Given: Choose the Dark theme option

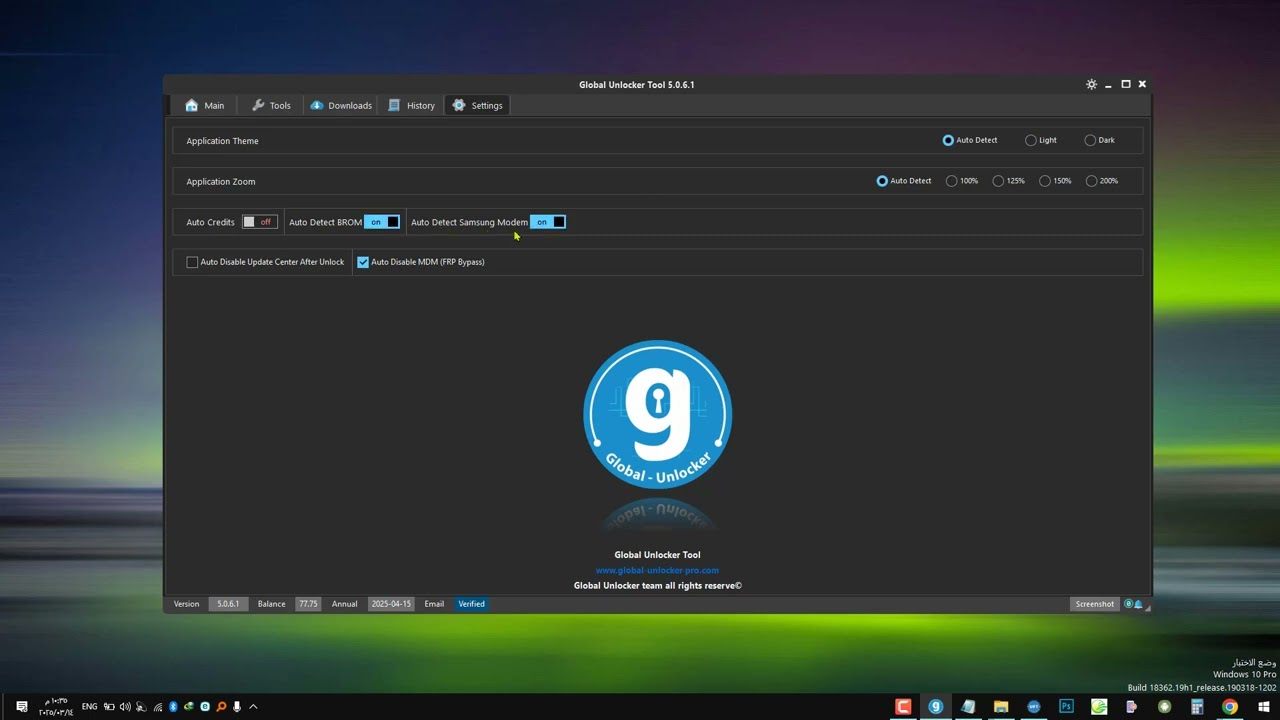Looking at the screenshot, I should (1099, 140).
